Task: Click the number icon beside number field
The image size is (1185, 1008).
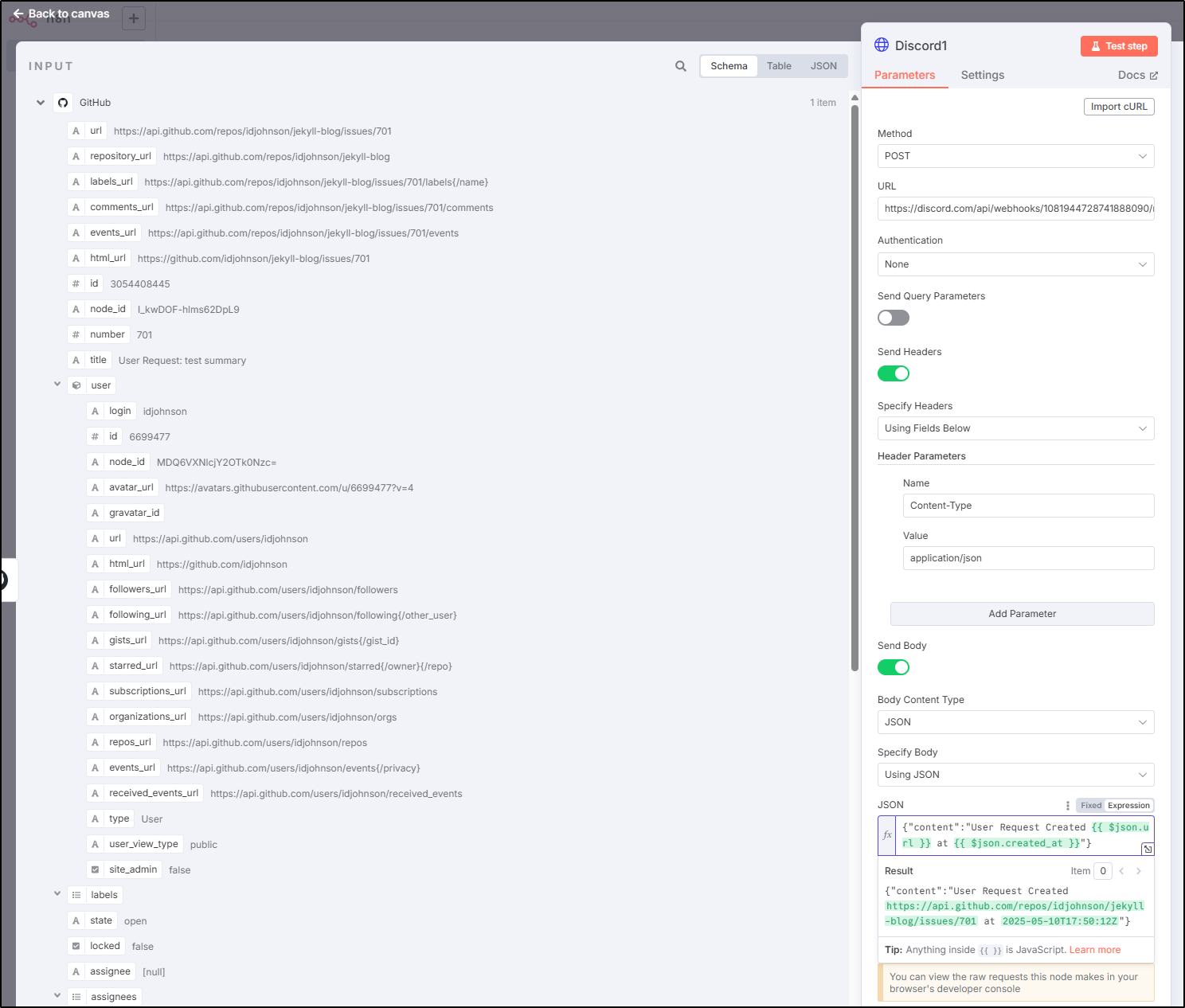Action: 76,334
